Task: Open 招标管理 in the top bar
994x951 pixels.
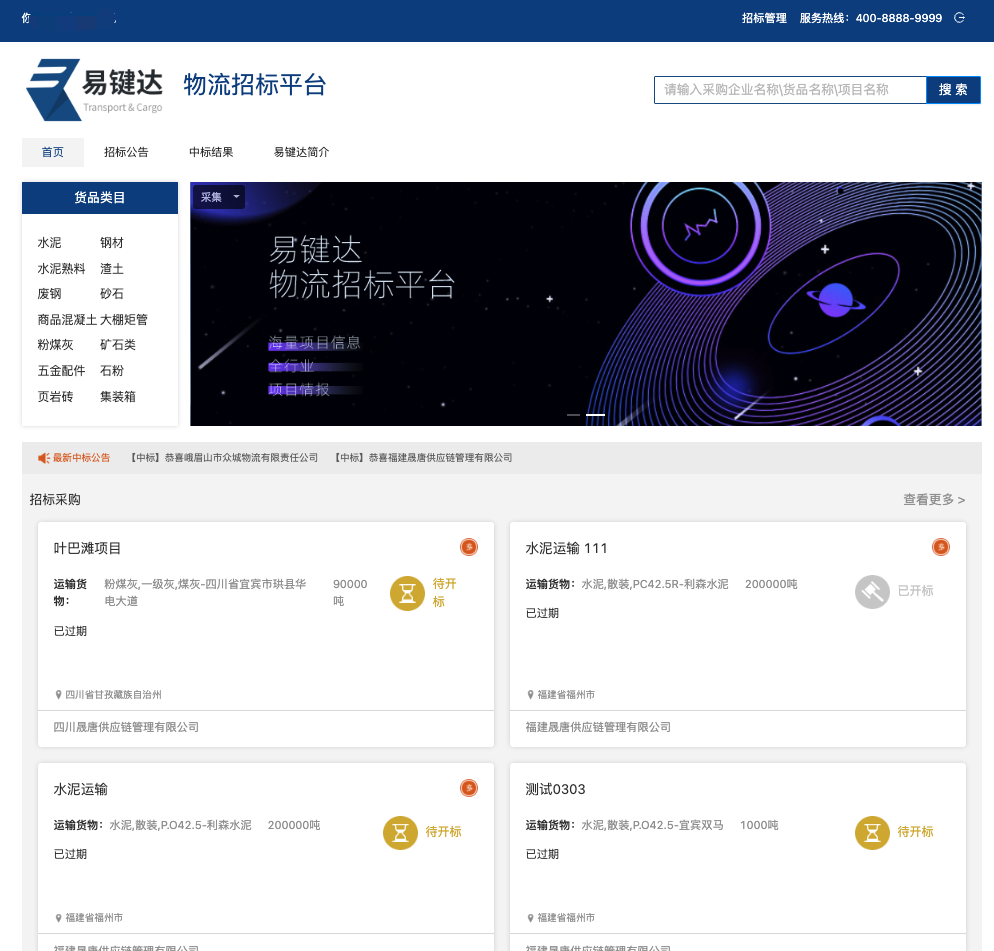Action: 764,18
